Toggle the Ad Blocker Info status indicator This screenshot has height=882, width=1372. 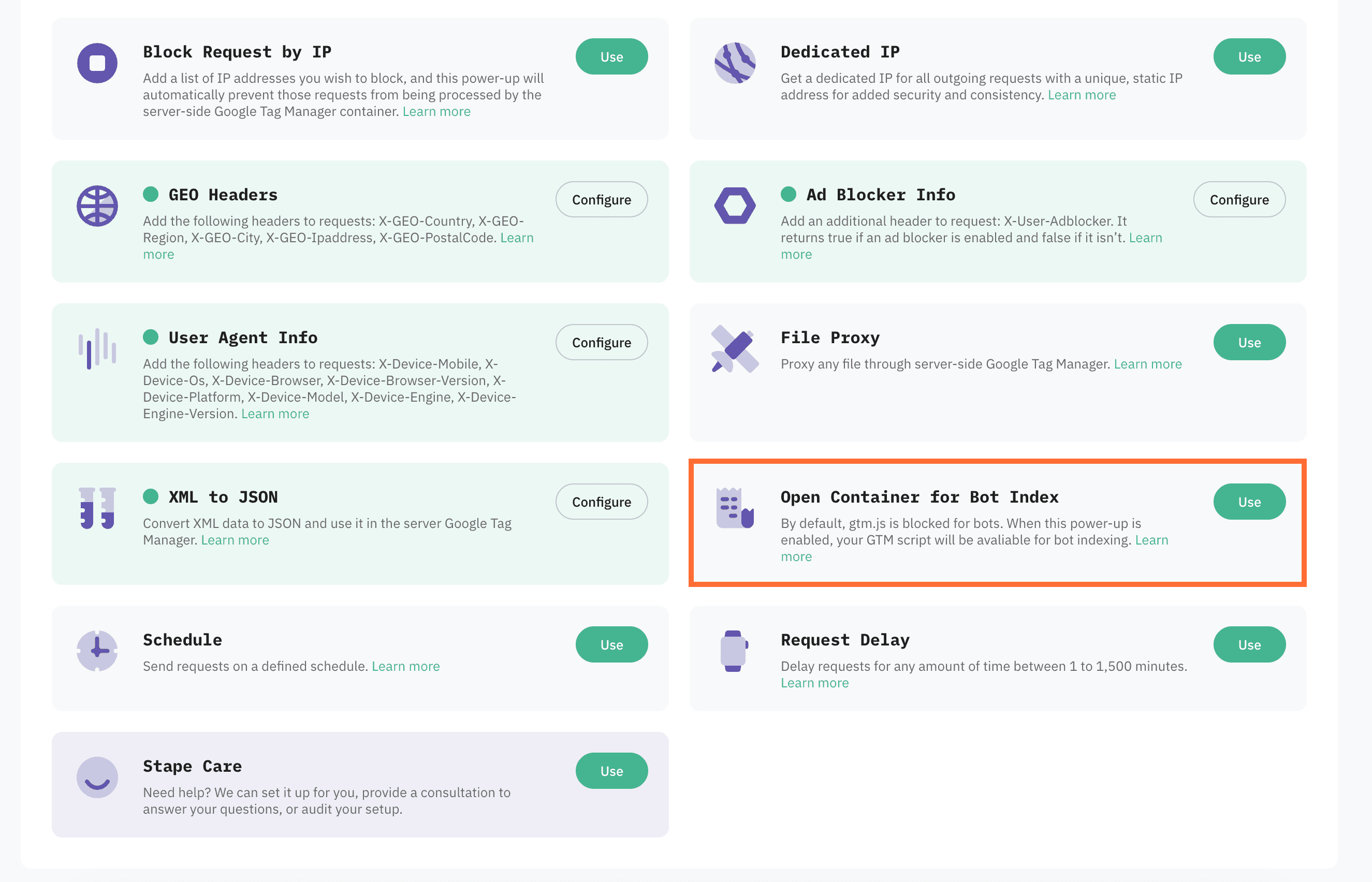789,194
